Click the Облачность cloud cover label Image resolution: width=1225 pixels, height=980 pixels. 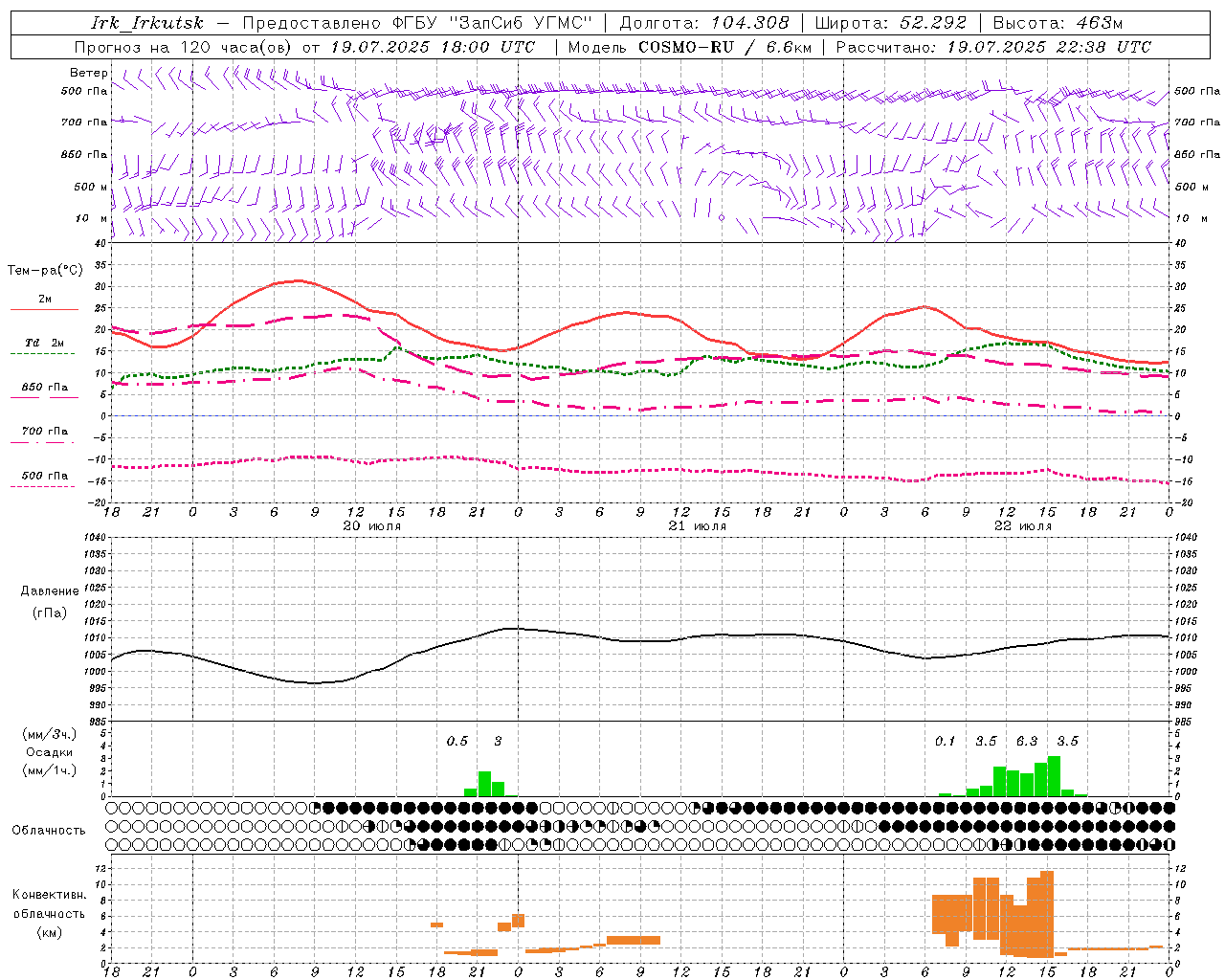(x=49, y=830)
